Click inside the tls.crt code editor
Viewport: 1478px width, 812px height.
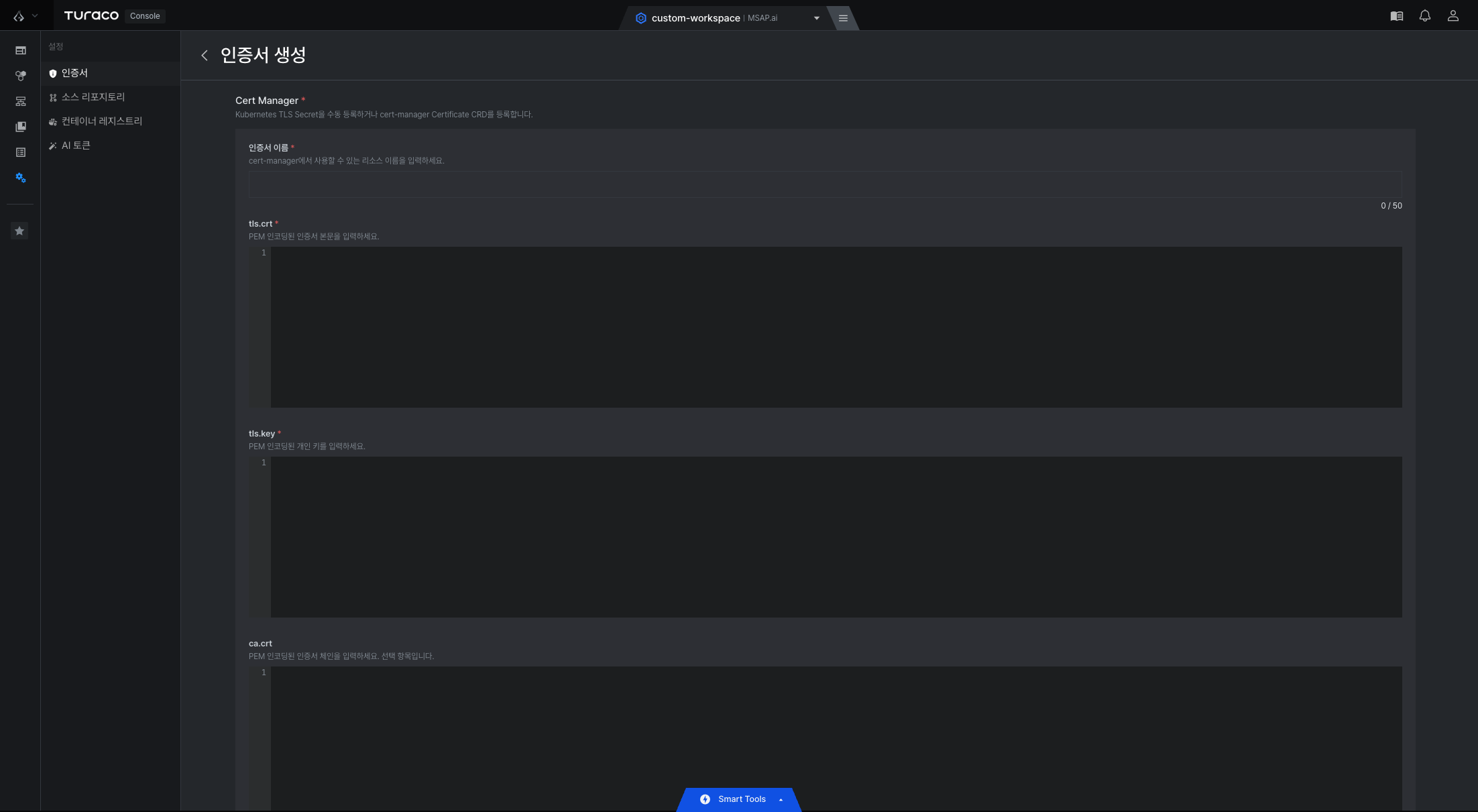(836, 327)
